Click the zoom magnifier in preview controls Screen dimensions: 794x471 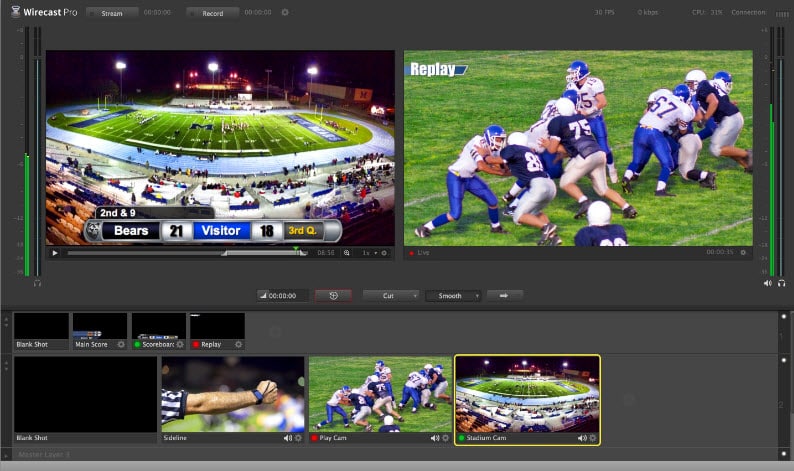tap(347, 253)
